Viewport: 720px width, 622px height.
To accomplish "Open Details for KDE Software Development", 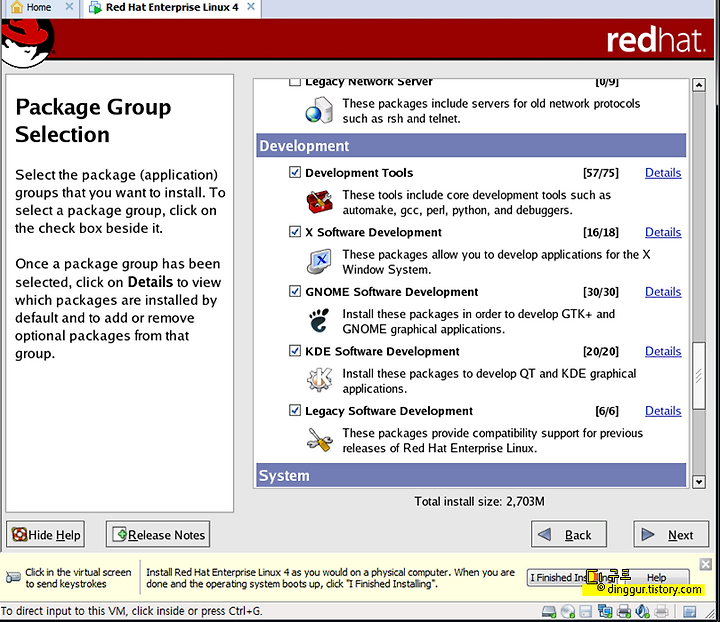I will pyautogui.click(x=663, y=351).
